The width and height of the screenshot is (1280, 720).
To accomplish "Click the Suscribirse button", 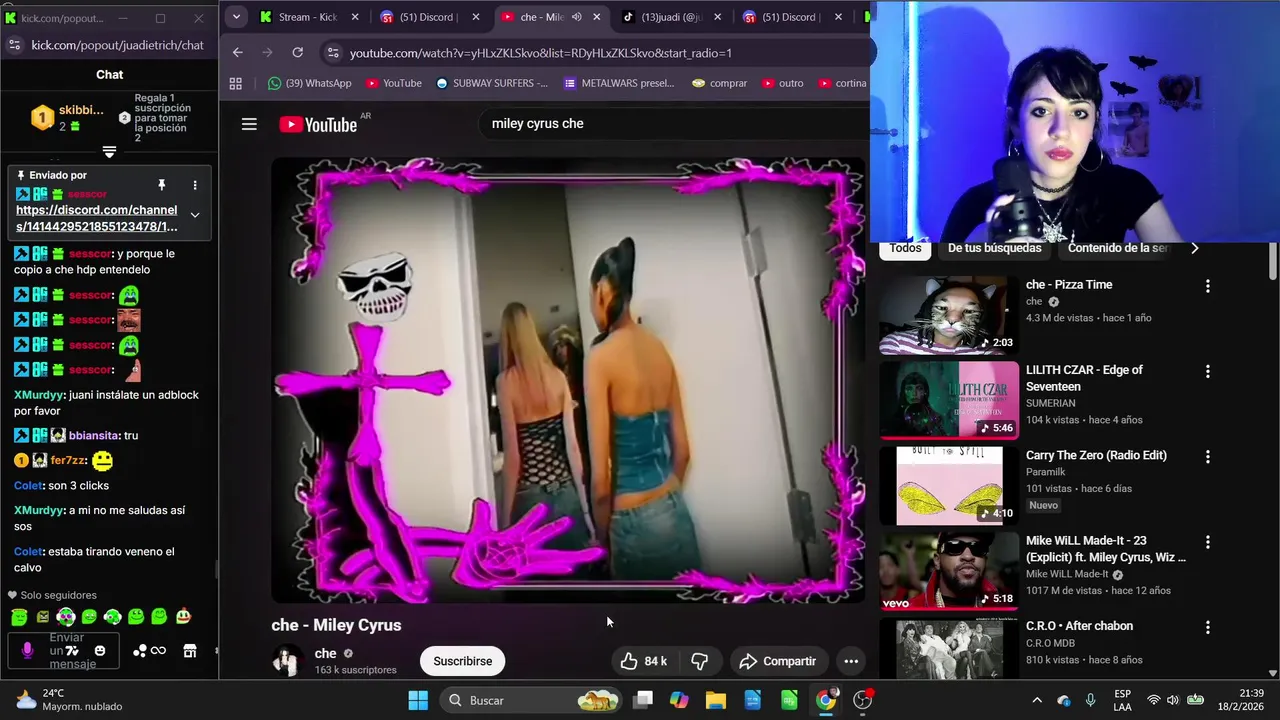I will (462, 661).
